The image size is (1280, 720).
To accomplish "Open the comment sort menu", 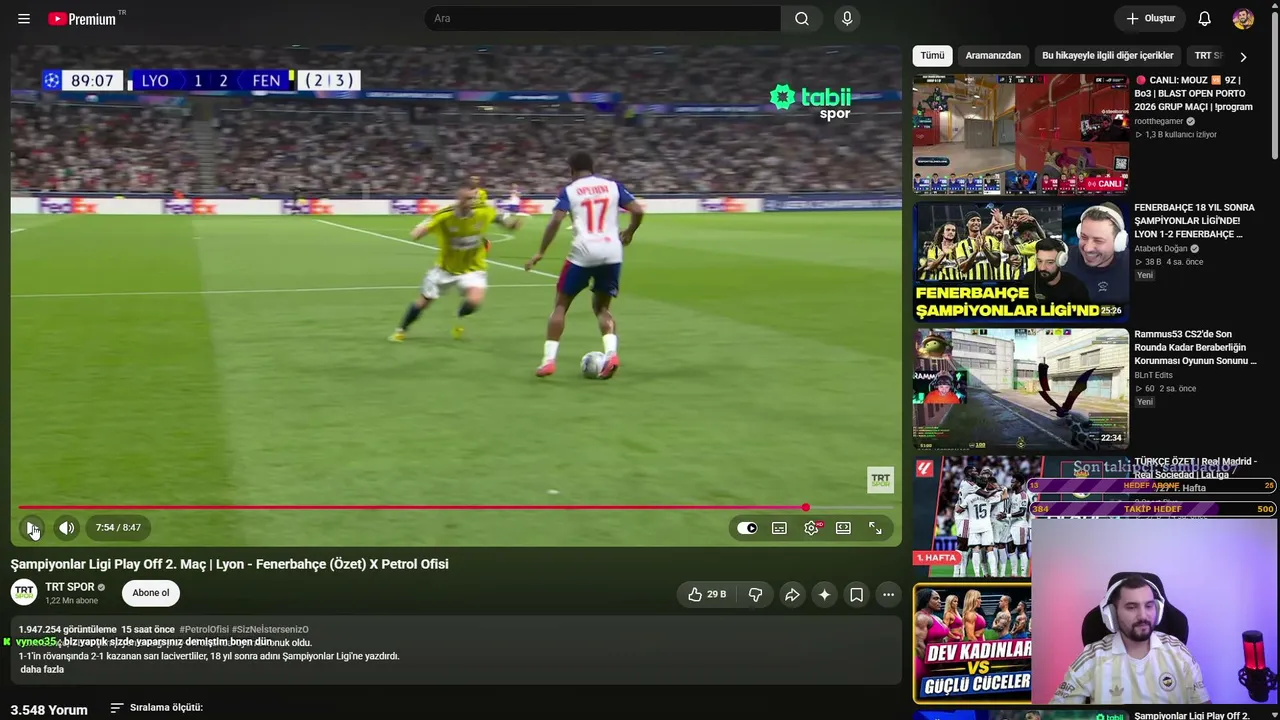I will (x=156, y=708).
